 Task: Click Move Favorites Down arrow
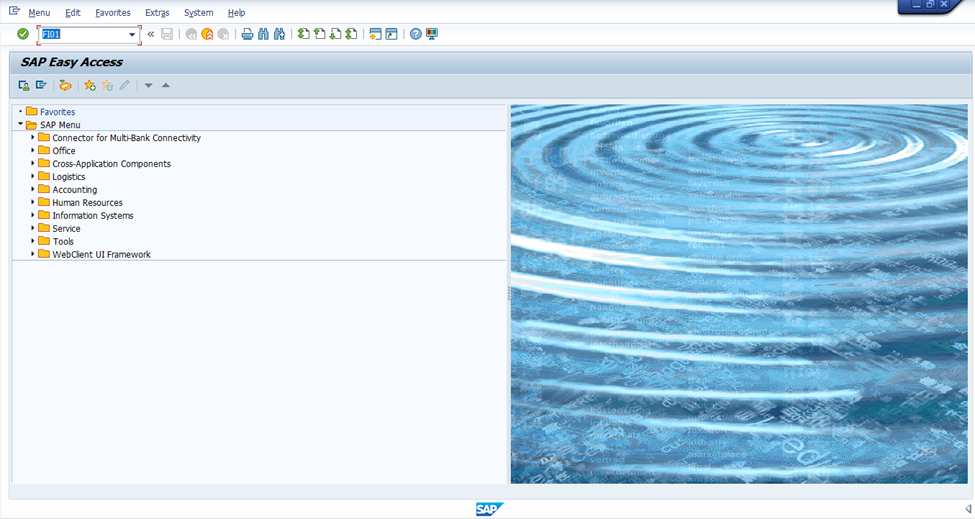point(149,85)
